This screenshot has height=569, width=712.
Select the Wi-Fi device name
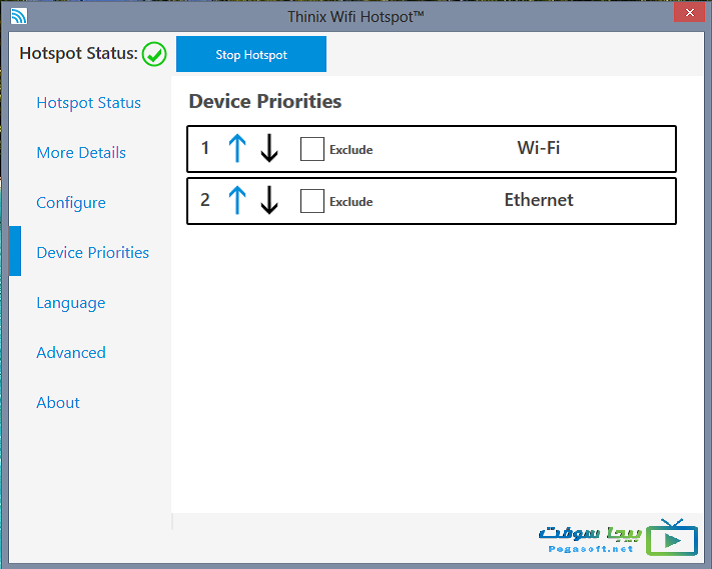pyautogui.click(x=539, y=148)
